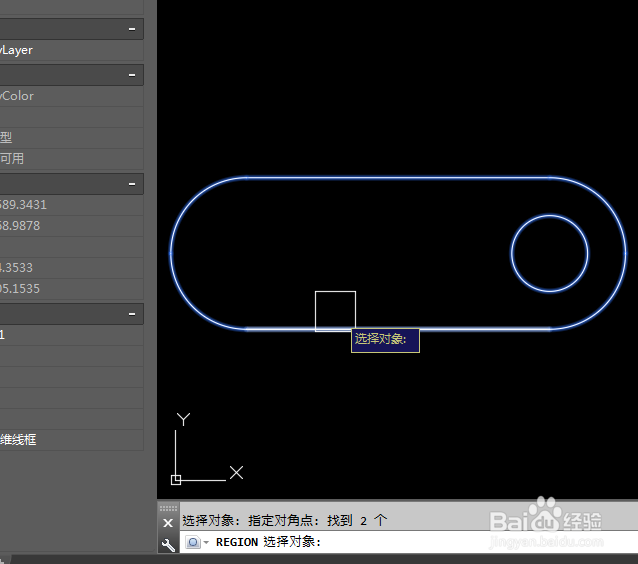638x564 pixels.
Task: Click the 05.1535 value row
Action: 72,289
